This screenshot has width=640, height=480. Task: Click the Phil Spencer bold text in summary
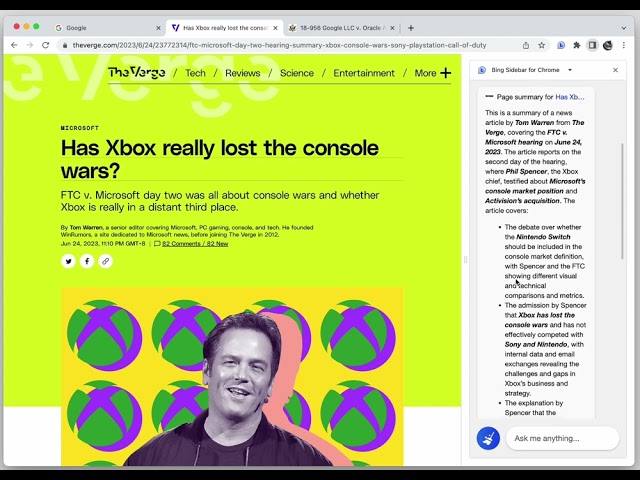(x=526, y=171)
